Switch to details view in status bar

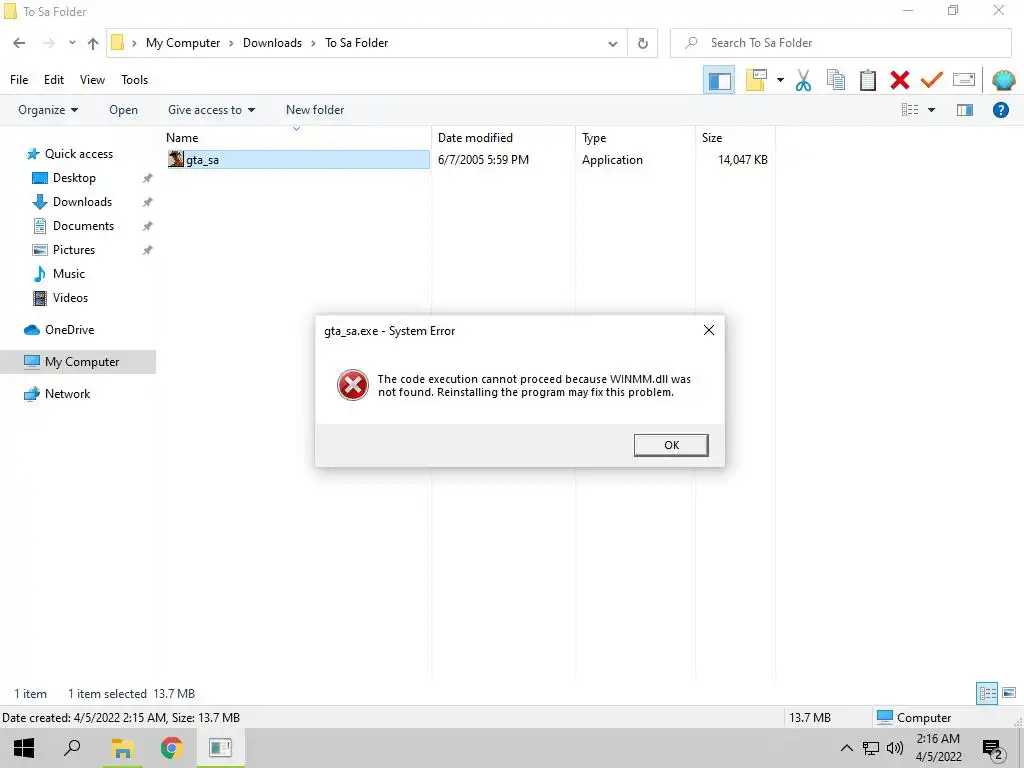[987, 693]
